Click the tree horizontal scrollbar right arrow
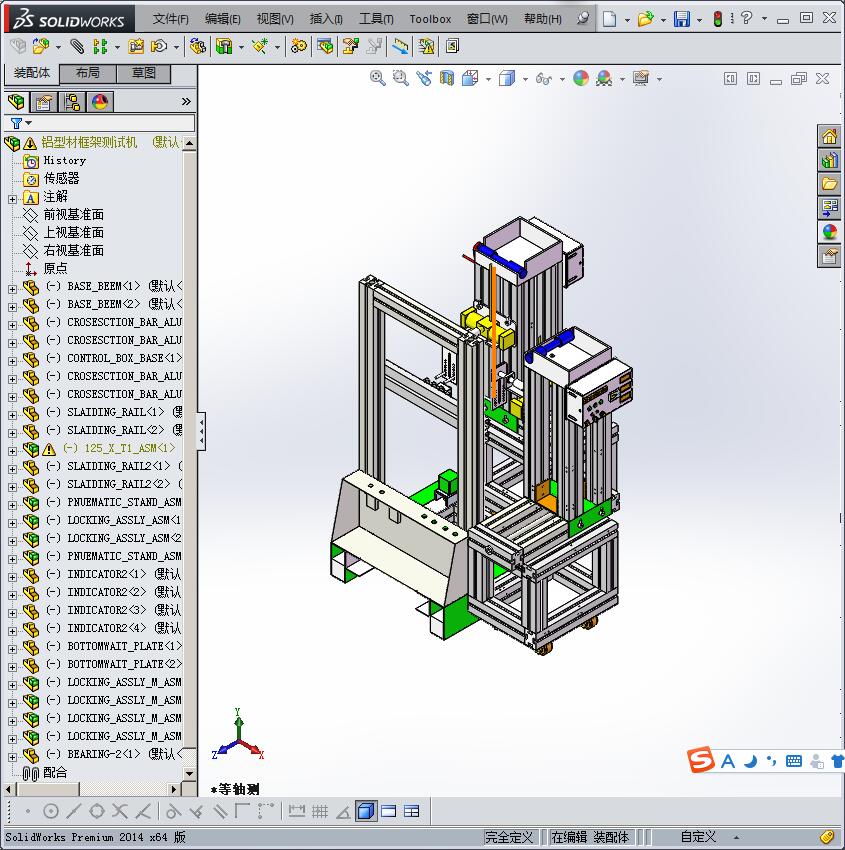Screen dimensions: 845x850 tap(174, 789)
